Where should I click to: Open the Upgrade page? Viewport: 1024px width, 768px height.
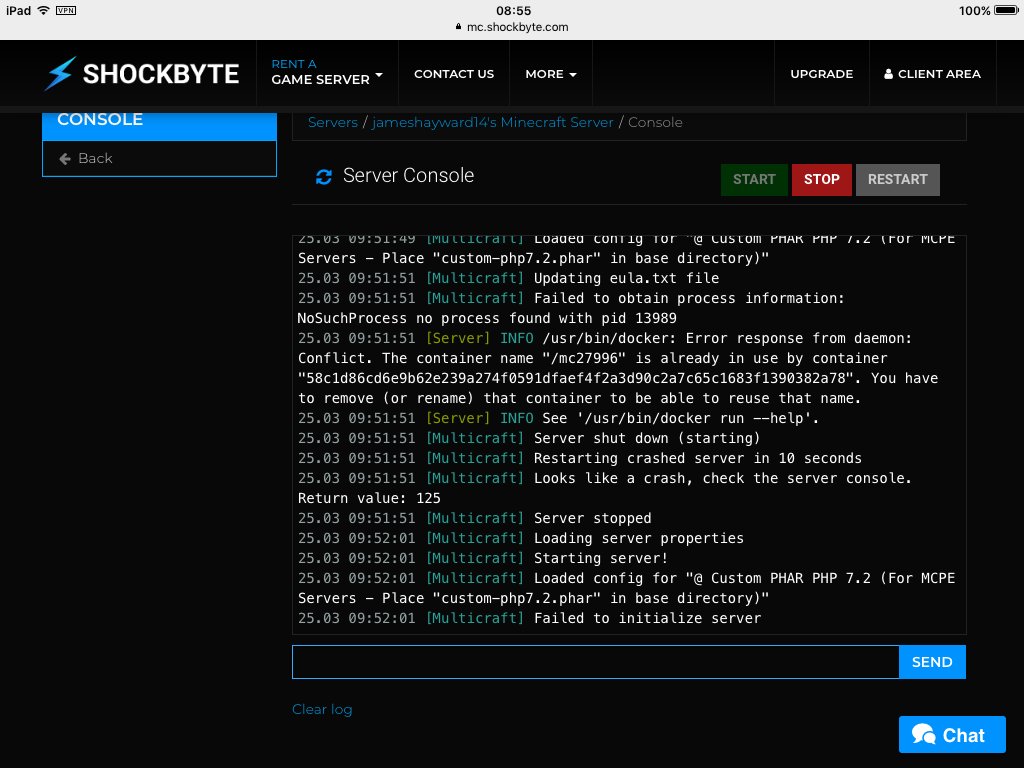pyautogui.click(x=822, y=74)
